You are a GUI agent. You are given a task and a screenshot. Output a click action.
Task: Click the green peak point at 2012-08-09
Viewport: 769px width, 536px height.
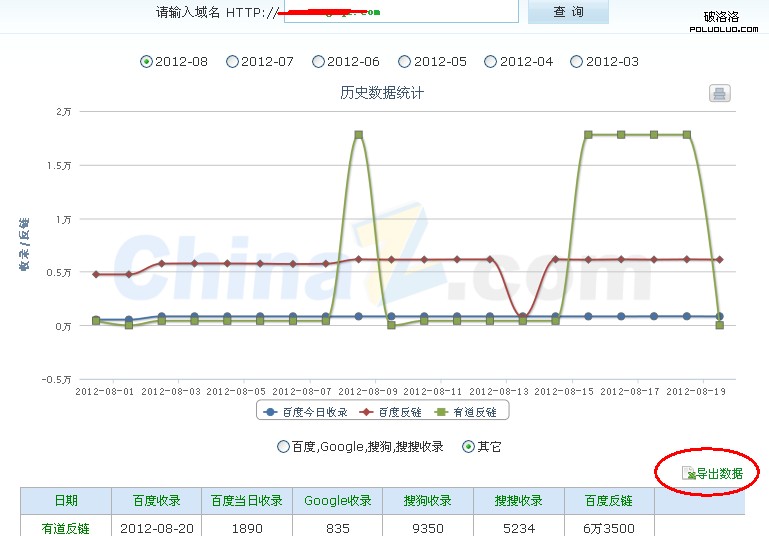pyautogui.click(x=358, y=134)
